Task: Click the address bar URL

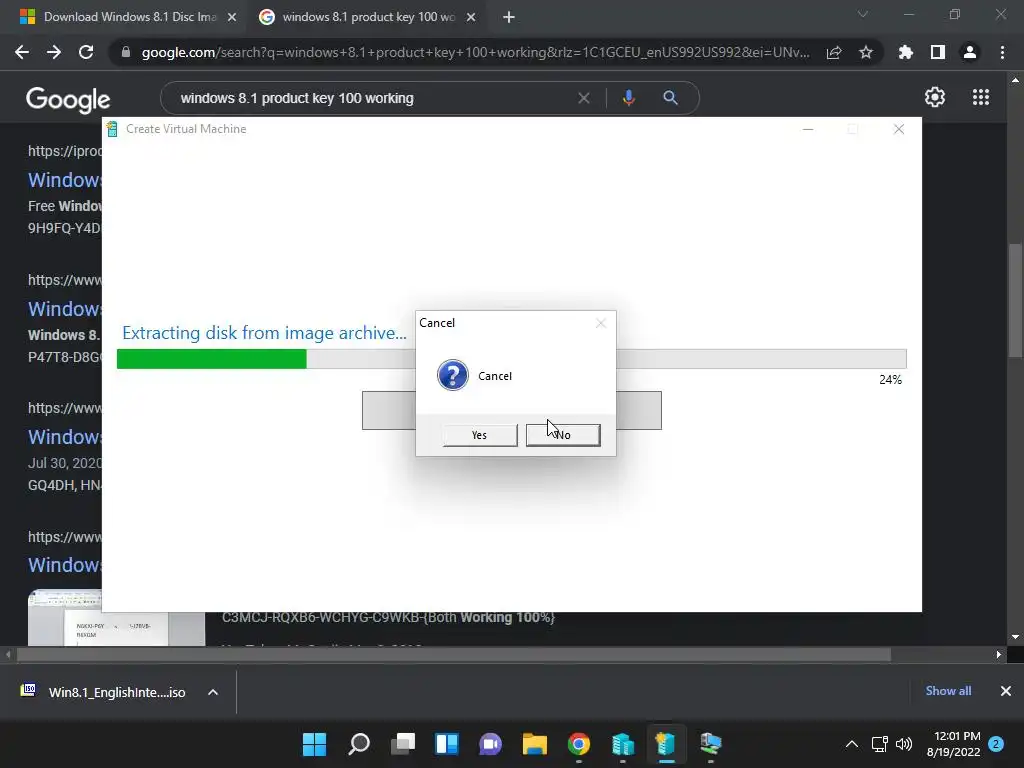Action: point(475,52)
